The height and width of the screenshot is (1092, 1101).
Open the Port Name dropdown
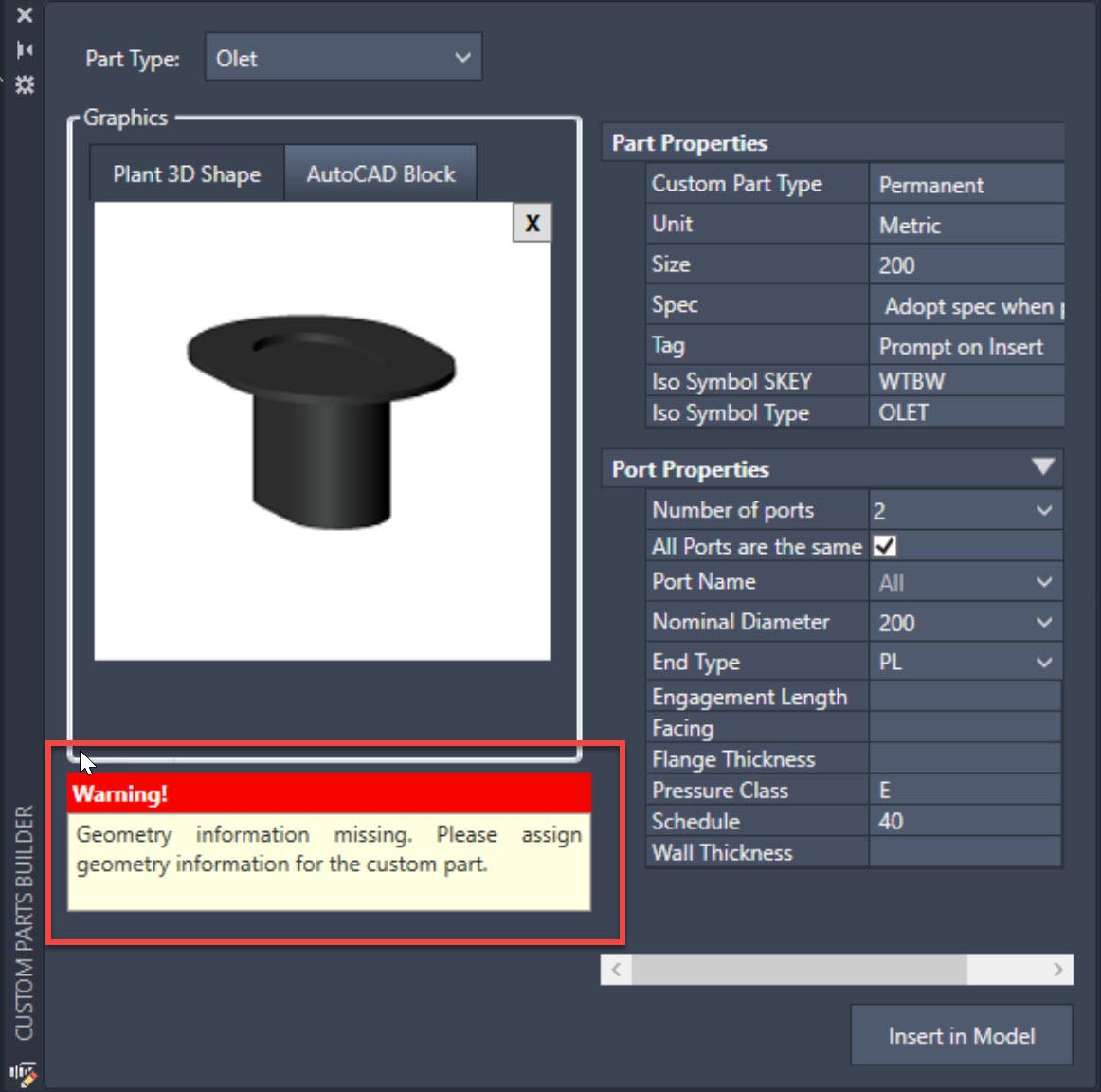point(1043,582)
